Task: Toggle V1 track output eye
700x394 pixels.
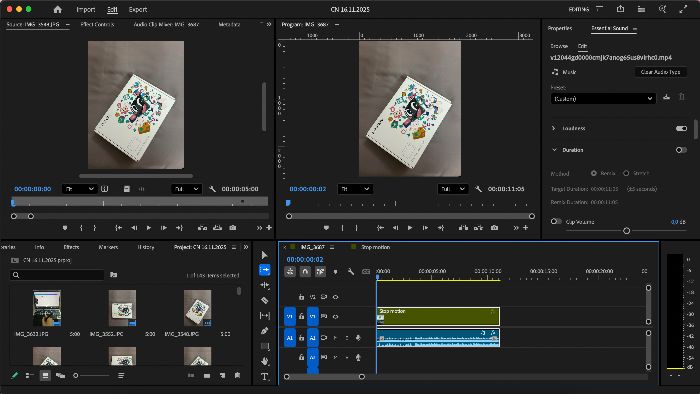Action: point(335,316)
